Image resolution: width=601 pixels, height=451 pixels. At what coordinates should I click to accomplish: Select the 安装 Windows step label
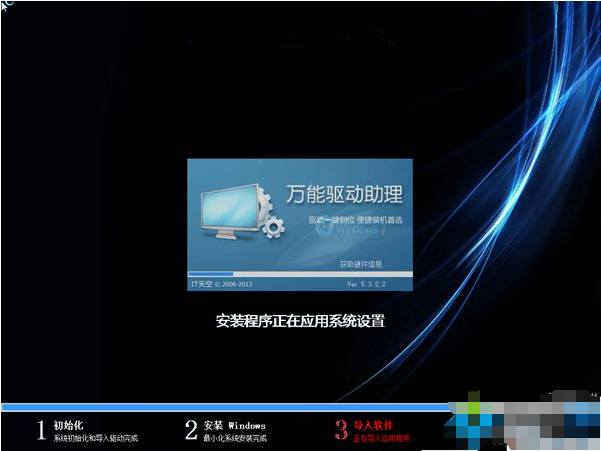235,425
